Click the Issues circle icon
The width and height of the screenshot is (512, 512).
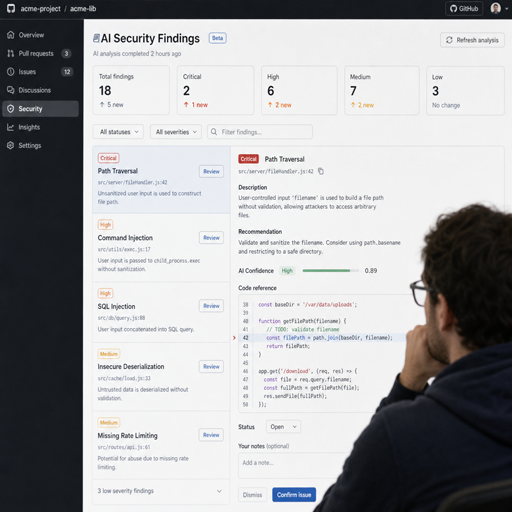(11, 72)
